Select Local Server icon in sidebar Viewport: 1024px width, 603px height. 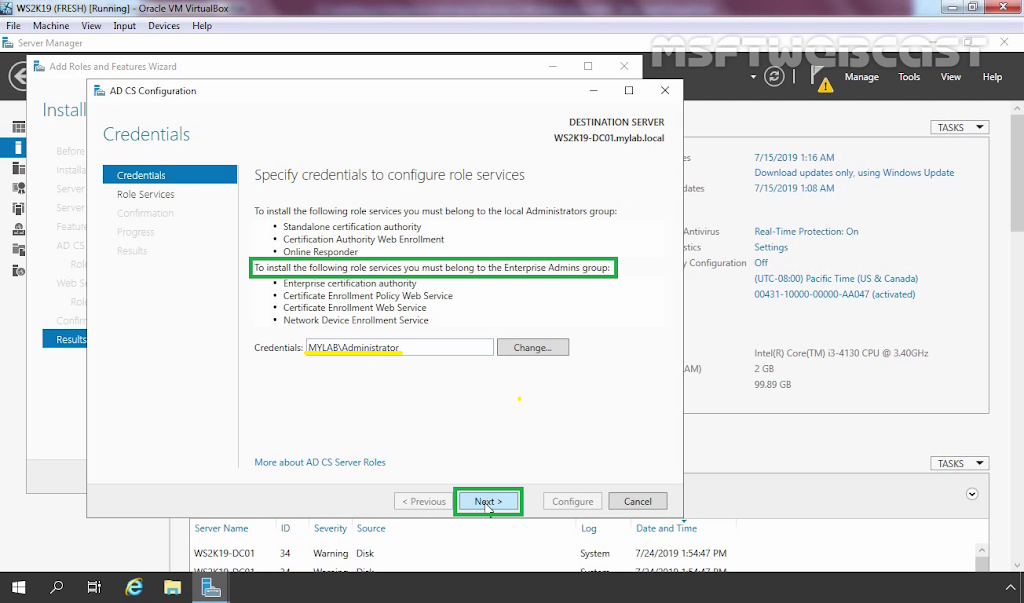pyautogui.click(x=18, y=148)
